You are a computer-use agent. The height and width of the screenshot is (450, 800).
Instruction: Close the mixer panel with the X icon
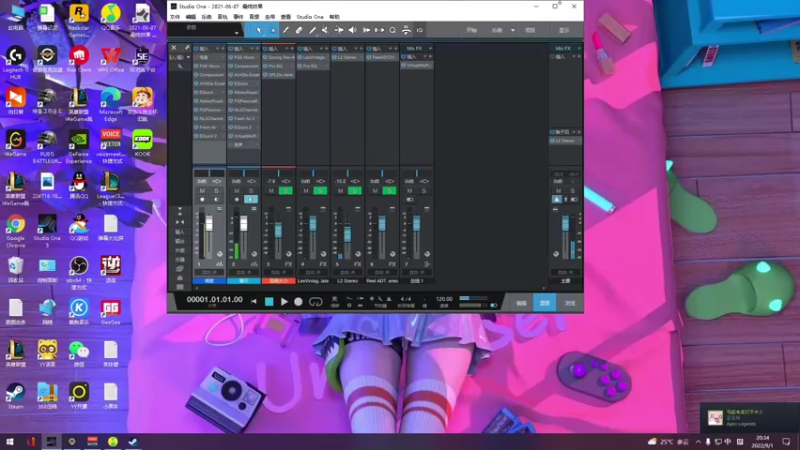pyautogui.click(x=173, y=48)
